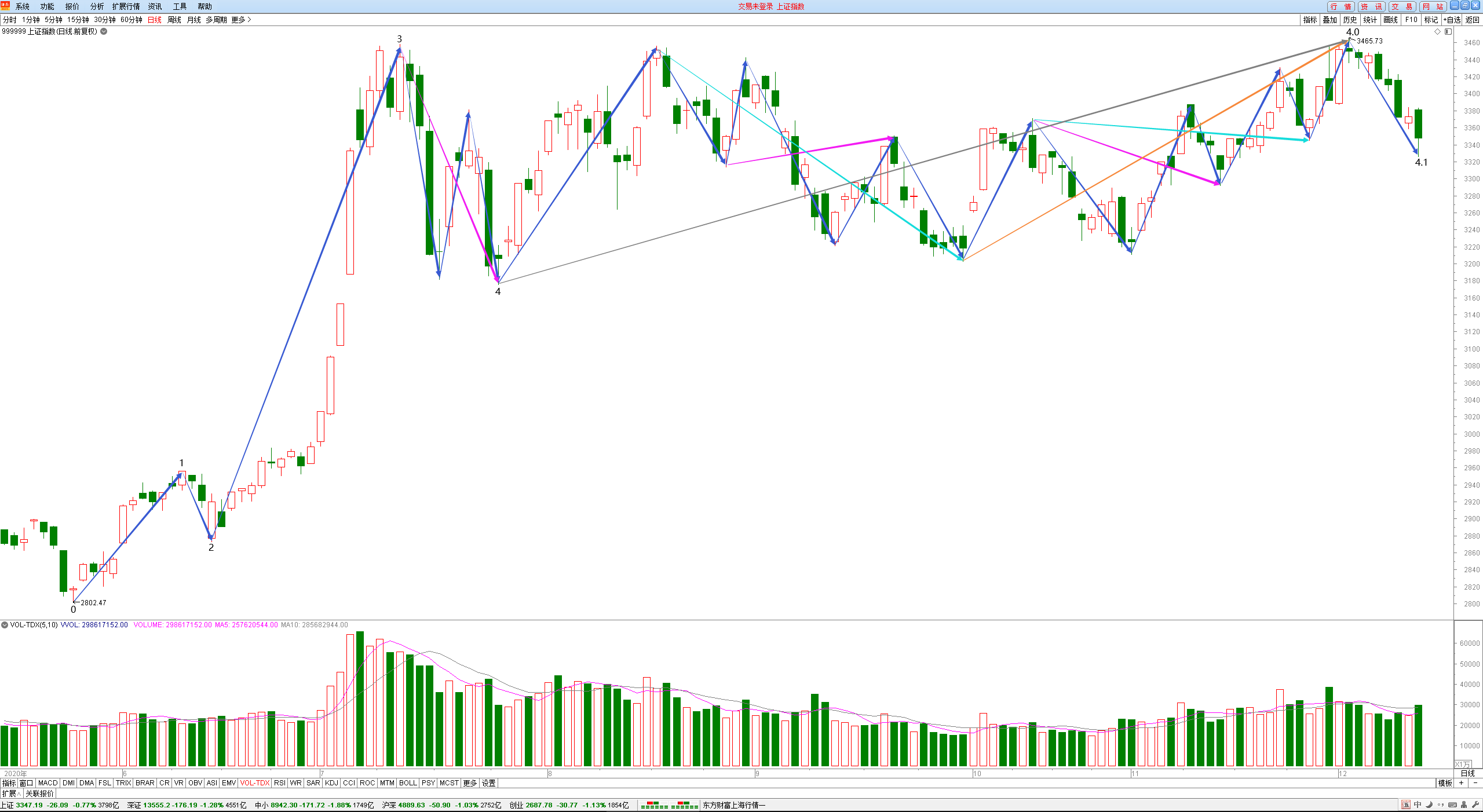
Task: Toggle the side panel icon near the price axis
Action: pos(1448,32)
